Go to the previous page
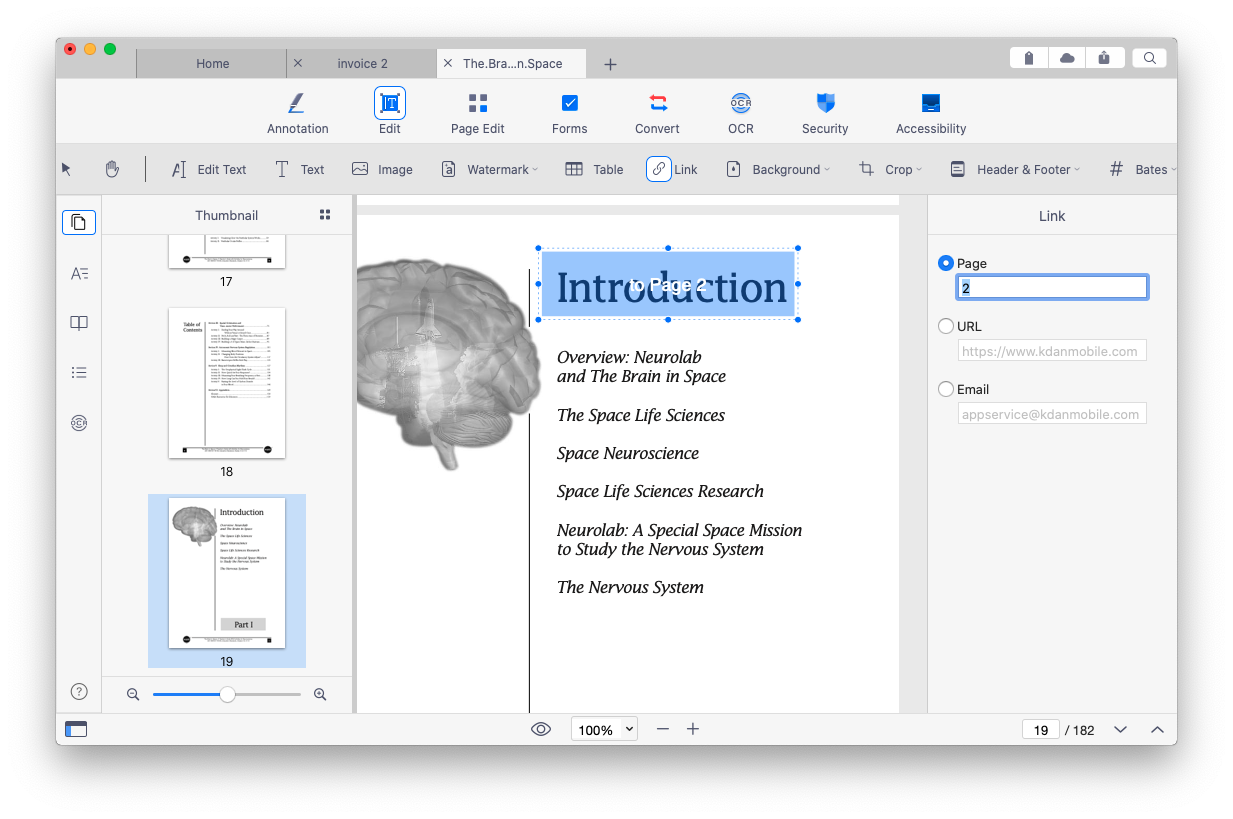The width and height of the screenshot is (1233, 819). pos(1157,729)
